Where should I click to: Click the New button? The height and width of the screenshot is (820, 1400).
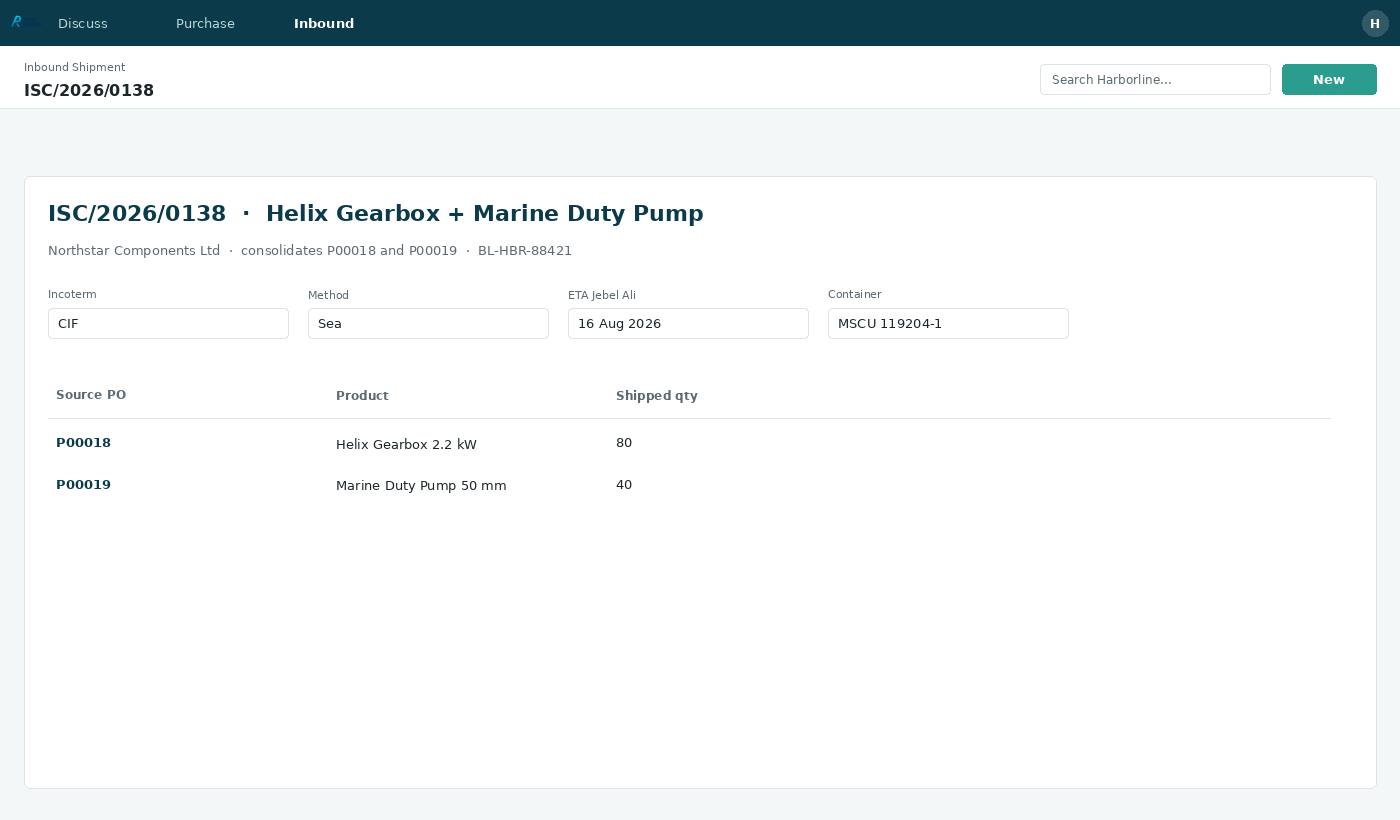tap(1329, 80)
